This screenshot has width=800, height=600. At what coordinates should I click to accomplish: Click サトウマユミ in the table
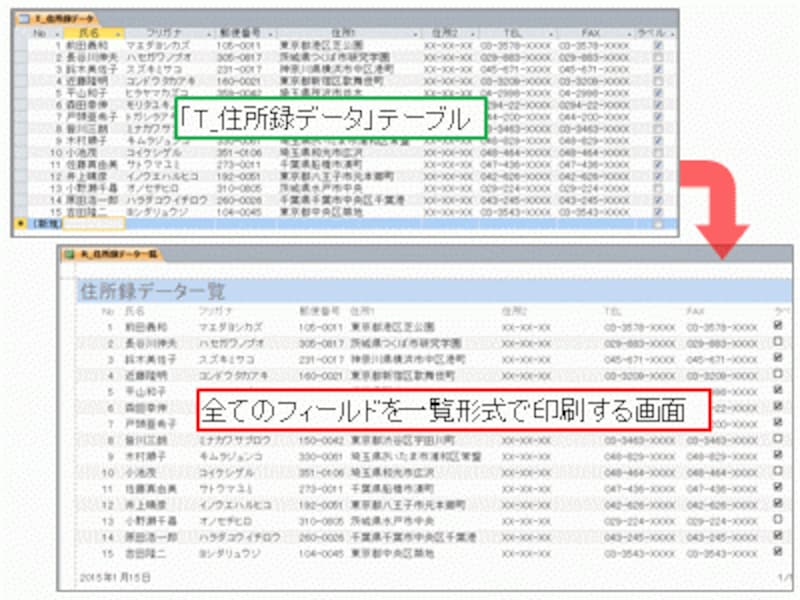154,164
